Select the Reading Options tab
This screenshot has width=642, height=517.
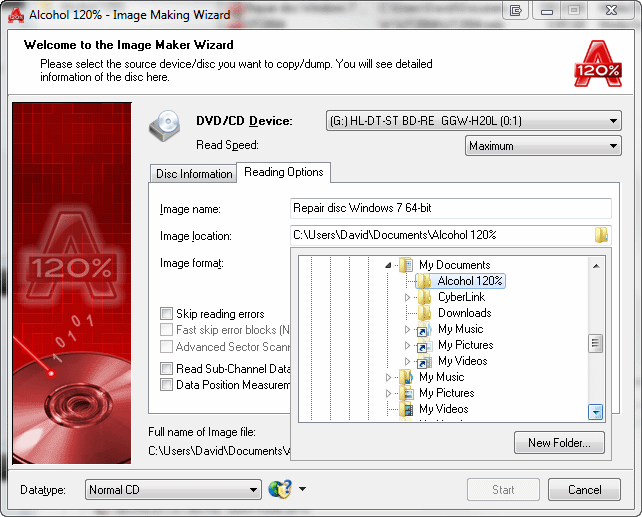point(284,172)
